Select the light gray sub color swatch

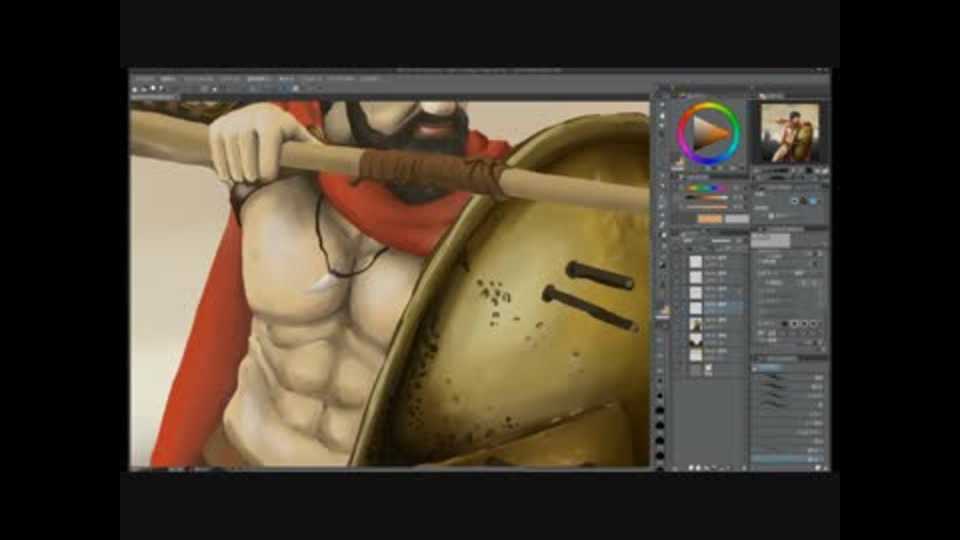tap(737, 219)
